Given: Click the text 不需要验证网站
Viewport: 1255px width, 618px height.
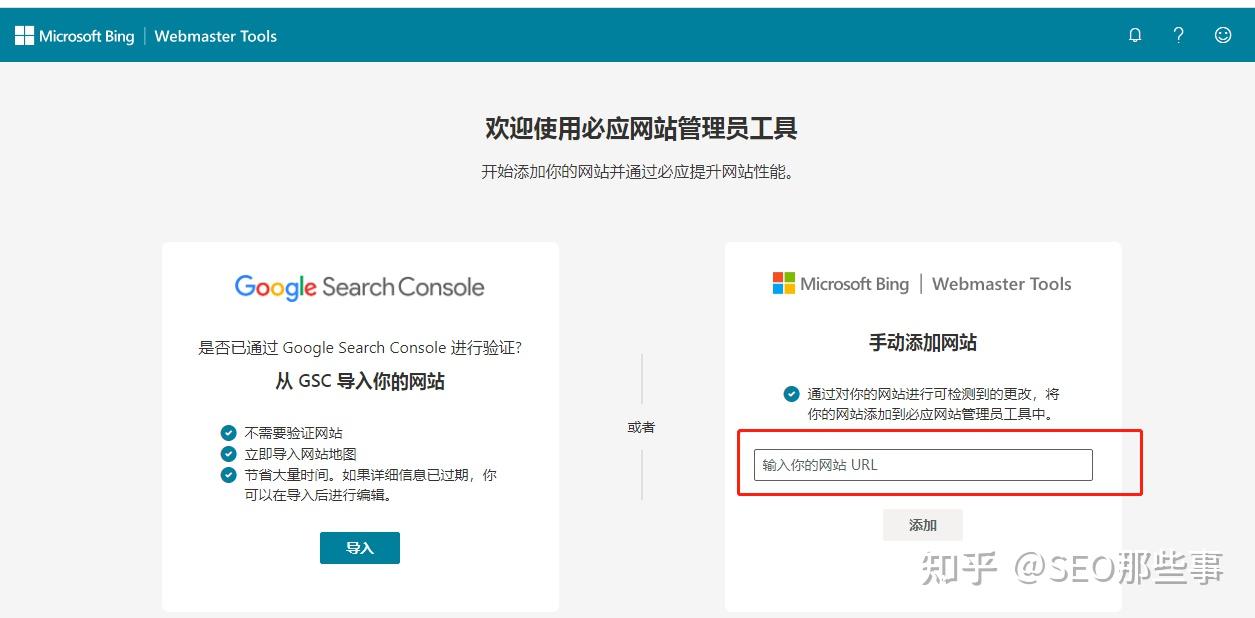Looking at the screenshot, I should click(x=294, y=433).
